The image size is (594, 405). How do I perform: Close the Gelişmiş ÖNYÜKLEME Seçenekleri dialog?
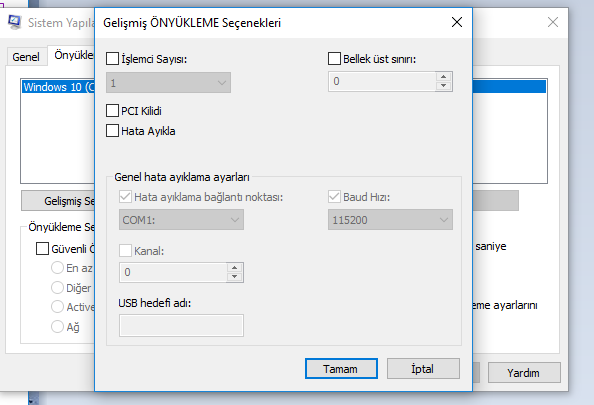(457, 22)
